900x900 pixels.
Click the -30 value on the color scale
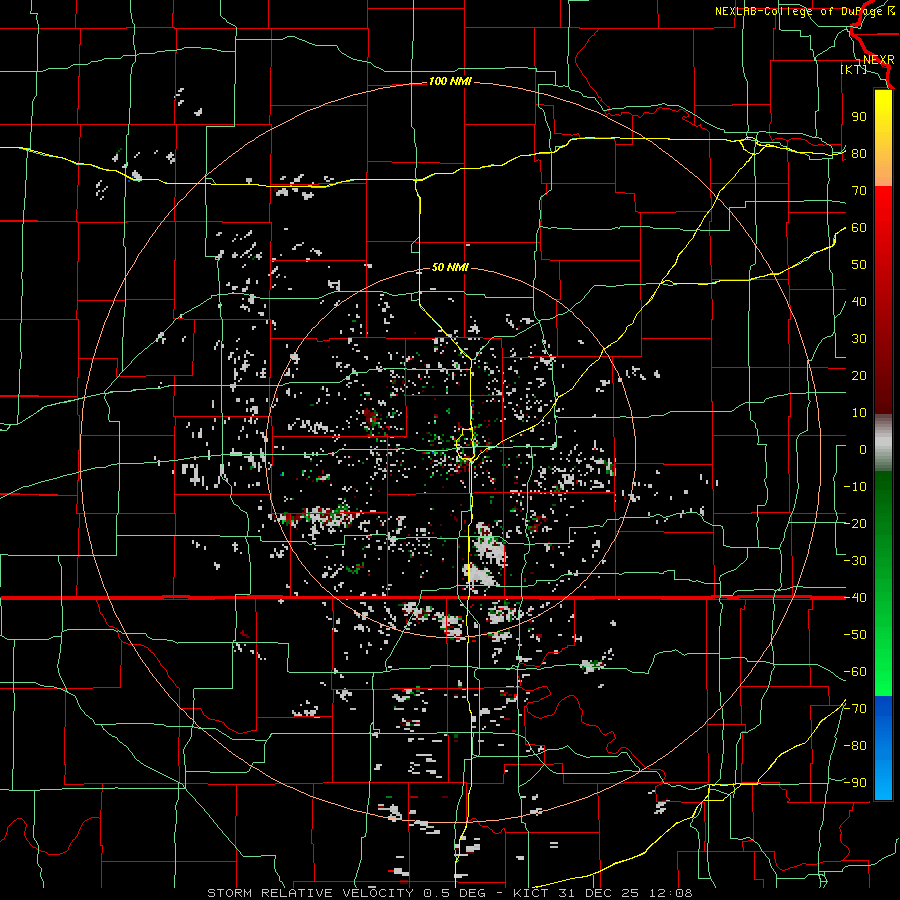855,561
